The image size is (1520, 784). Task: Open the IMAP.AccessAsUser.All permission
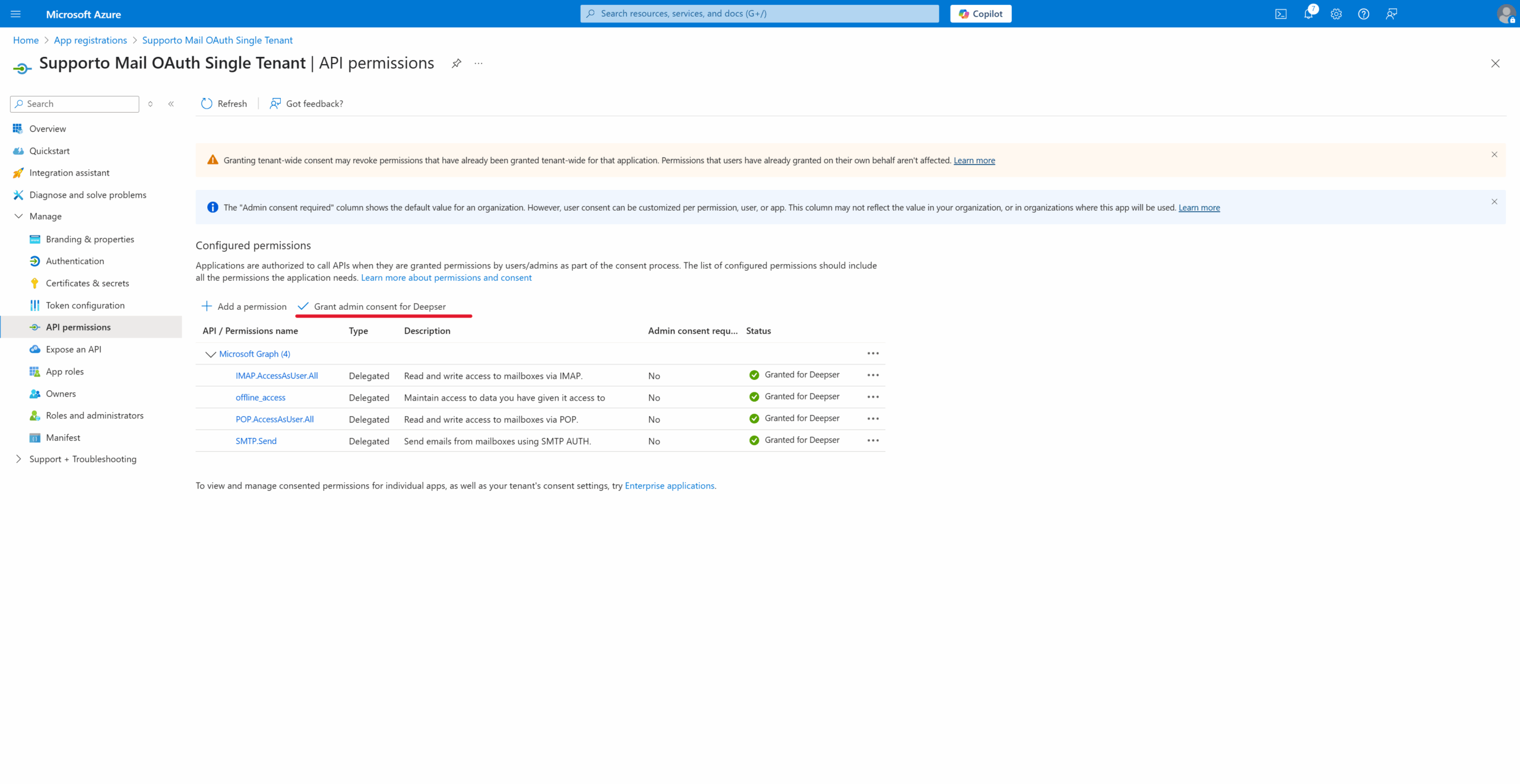[x=277, y=376]
